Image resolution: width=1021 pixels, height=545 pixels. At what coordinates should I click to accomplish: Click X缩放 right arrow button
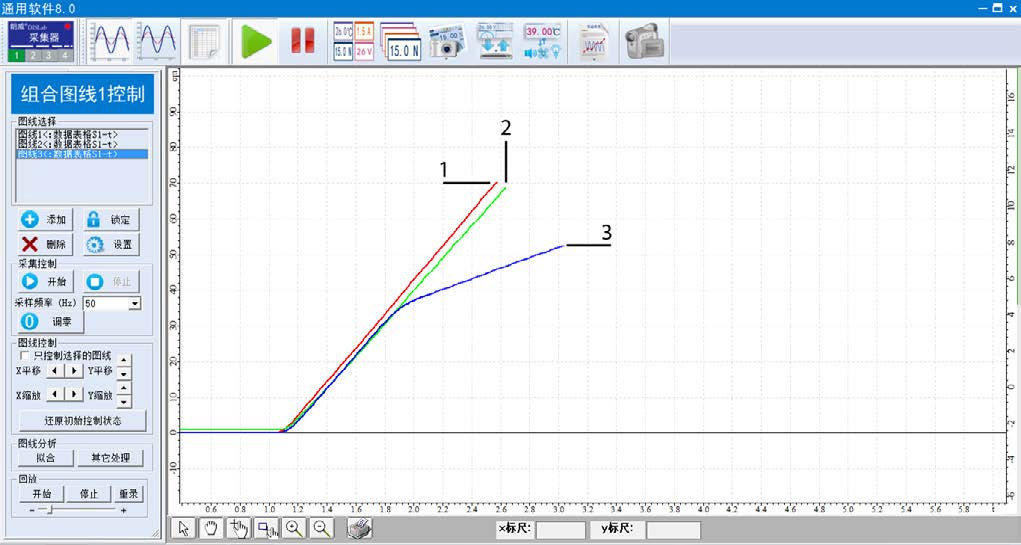[73, 395]
